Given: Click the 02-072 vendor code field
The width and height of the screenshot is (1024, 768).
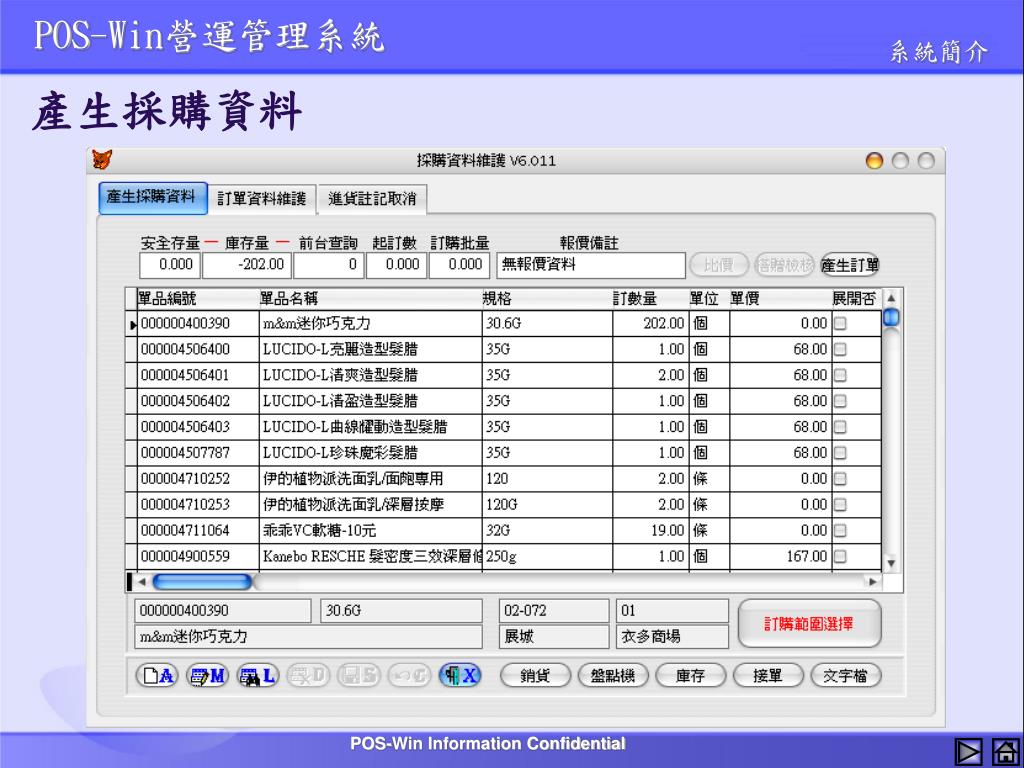Looking at the screenshot, I should [554, 611].
